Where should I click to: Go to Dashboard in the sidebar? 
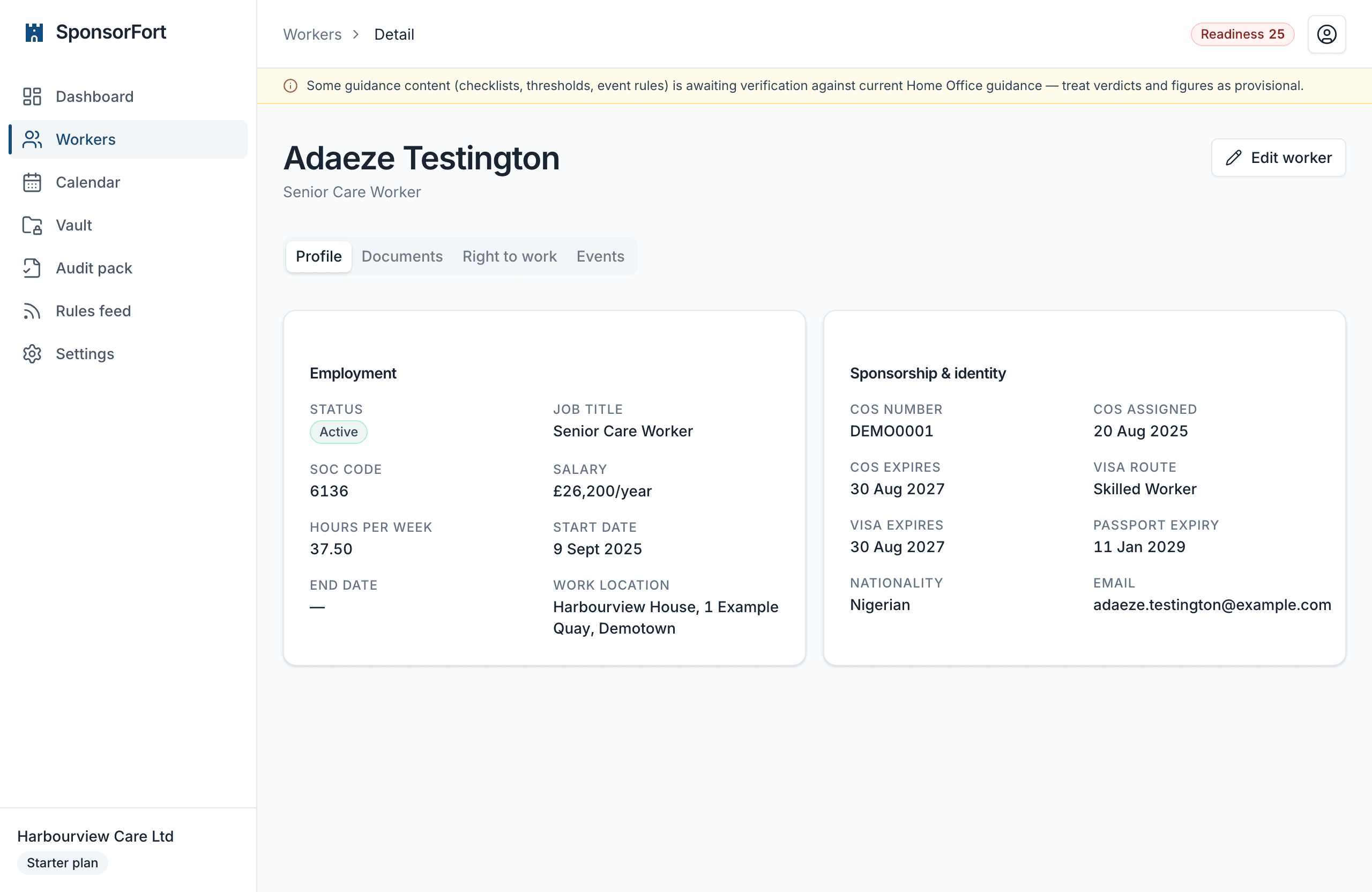point(129,96)
